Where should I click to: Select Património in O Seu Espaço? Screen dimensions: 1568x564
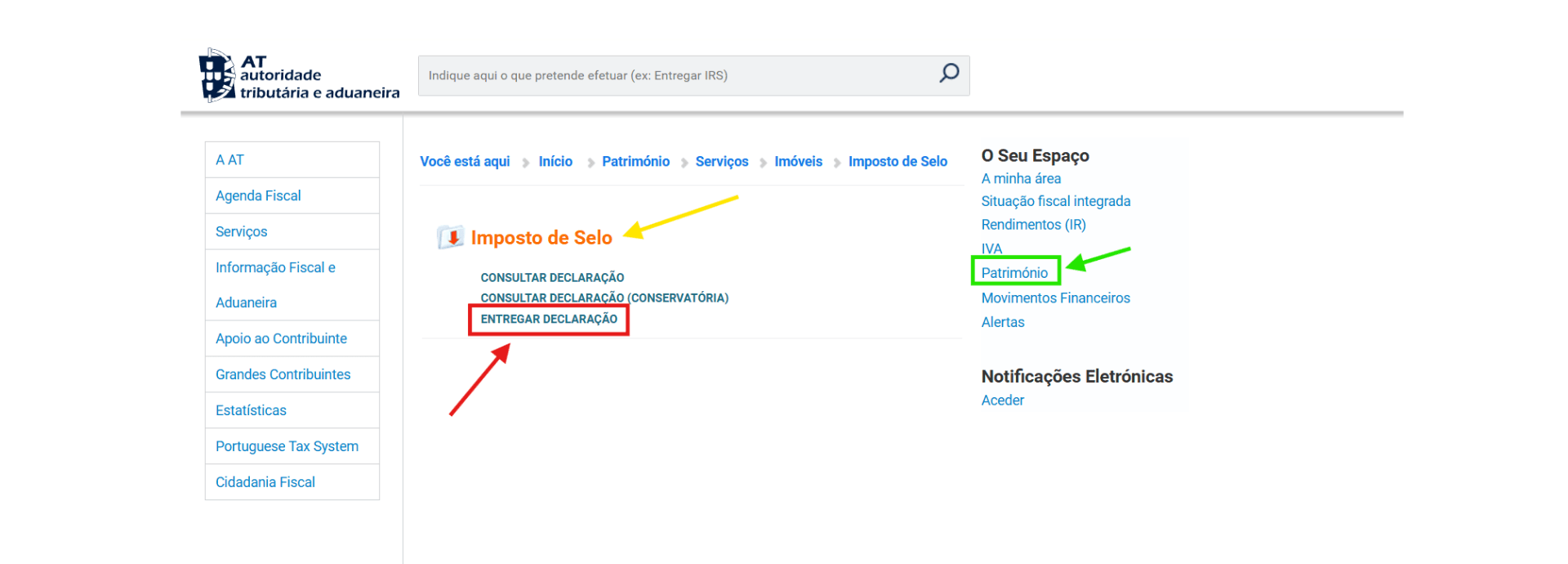click(1014, 273)
